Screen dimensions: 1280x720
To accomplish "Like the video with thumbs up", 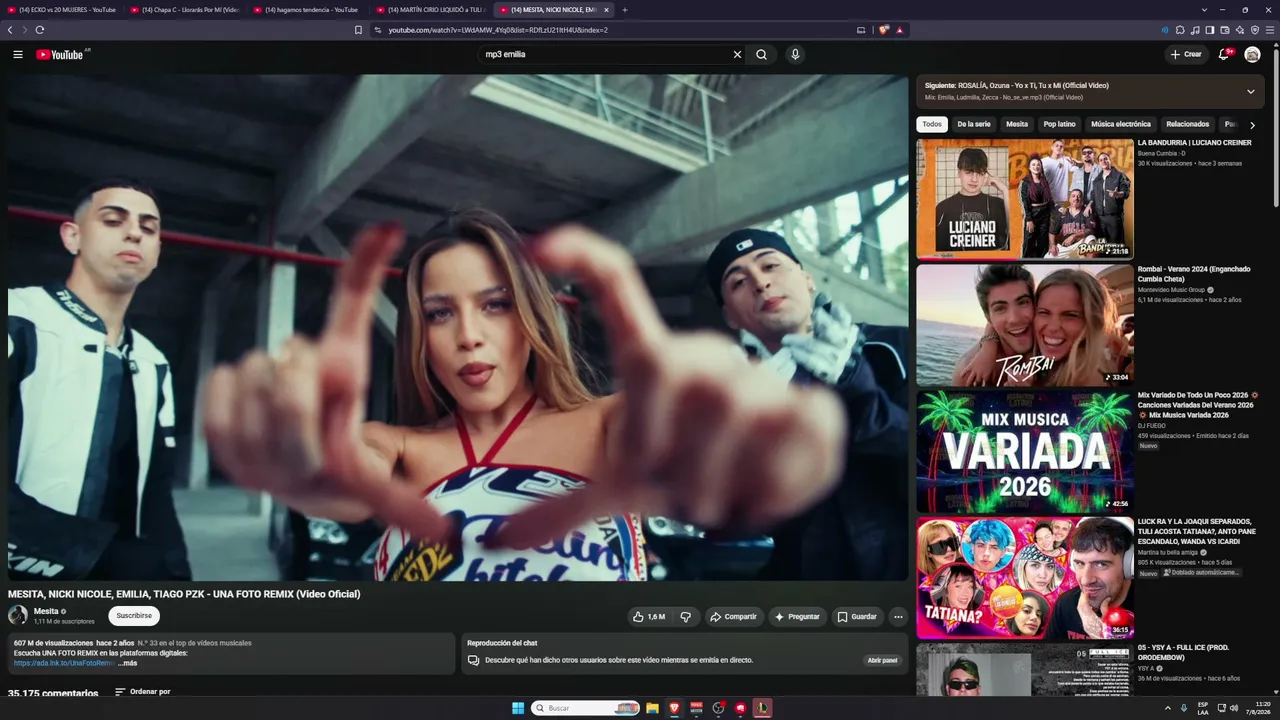I will [648, 617].
